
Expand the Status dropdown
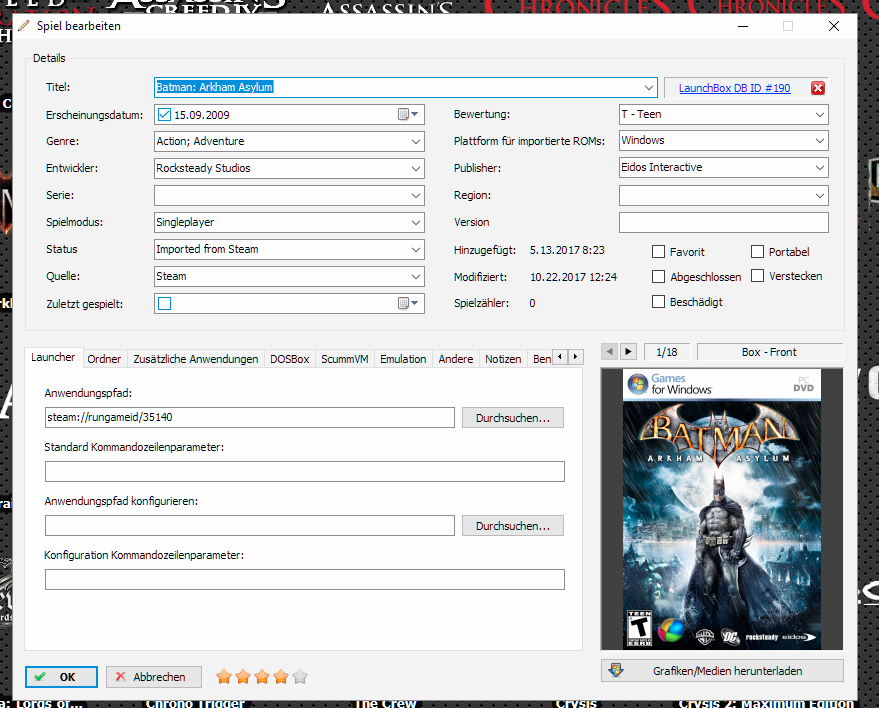pos(415,249)
